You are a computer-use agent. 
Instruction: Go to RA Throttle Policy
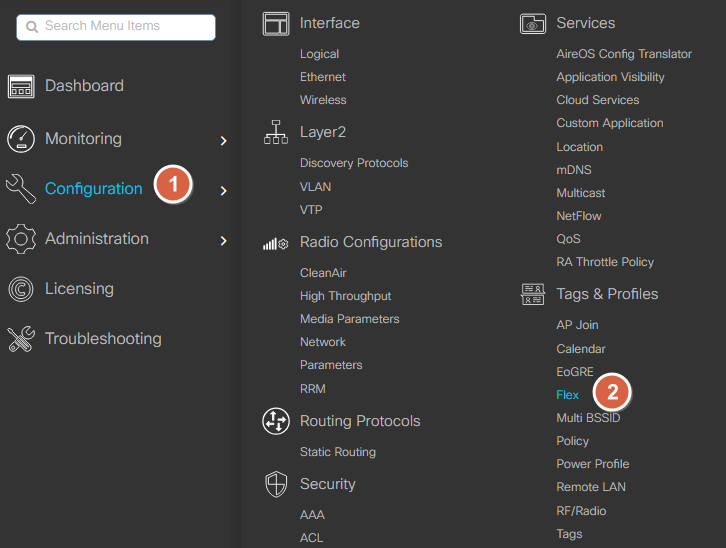pos(605,262)
